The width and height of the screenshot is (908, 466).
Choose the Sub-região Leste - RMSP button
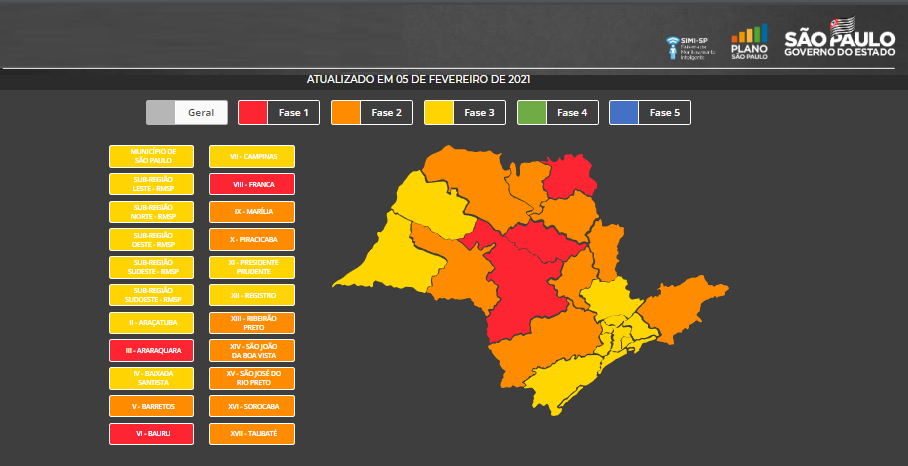(x=152, y=184)
